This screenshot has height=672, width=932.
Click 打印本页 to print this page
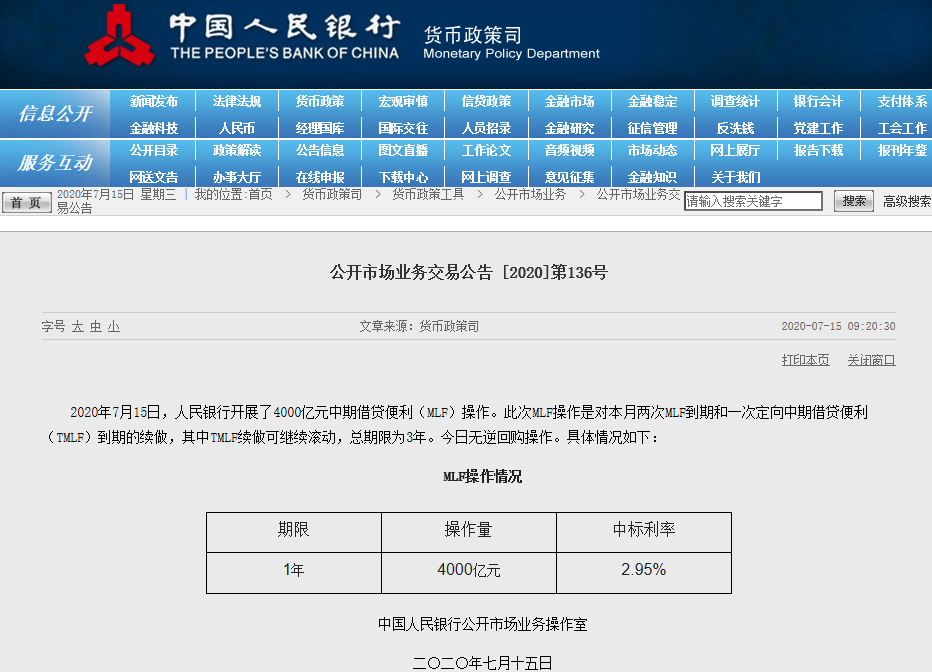click(x=806, y=360)
